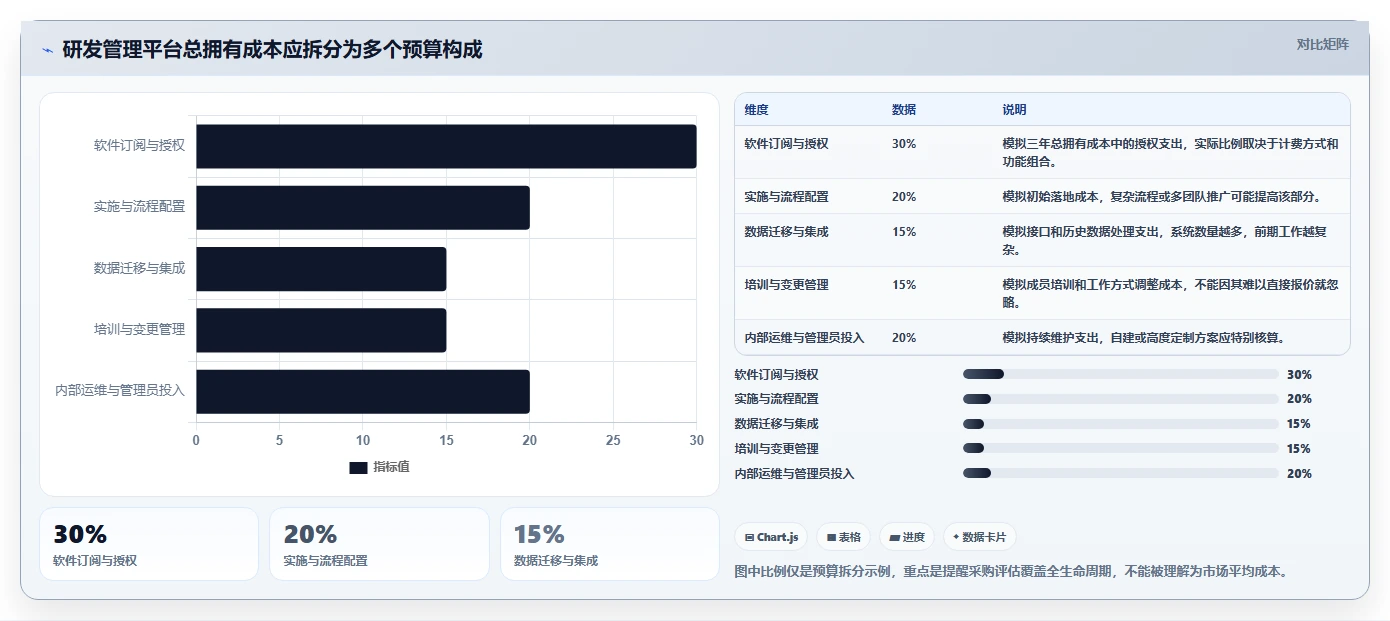Click the 实施与流程配置 progress bar

[x=1120, y=399]
